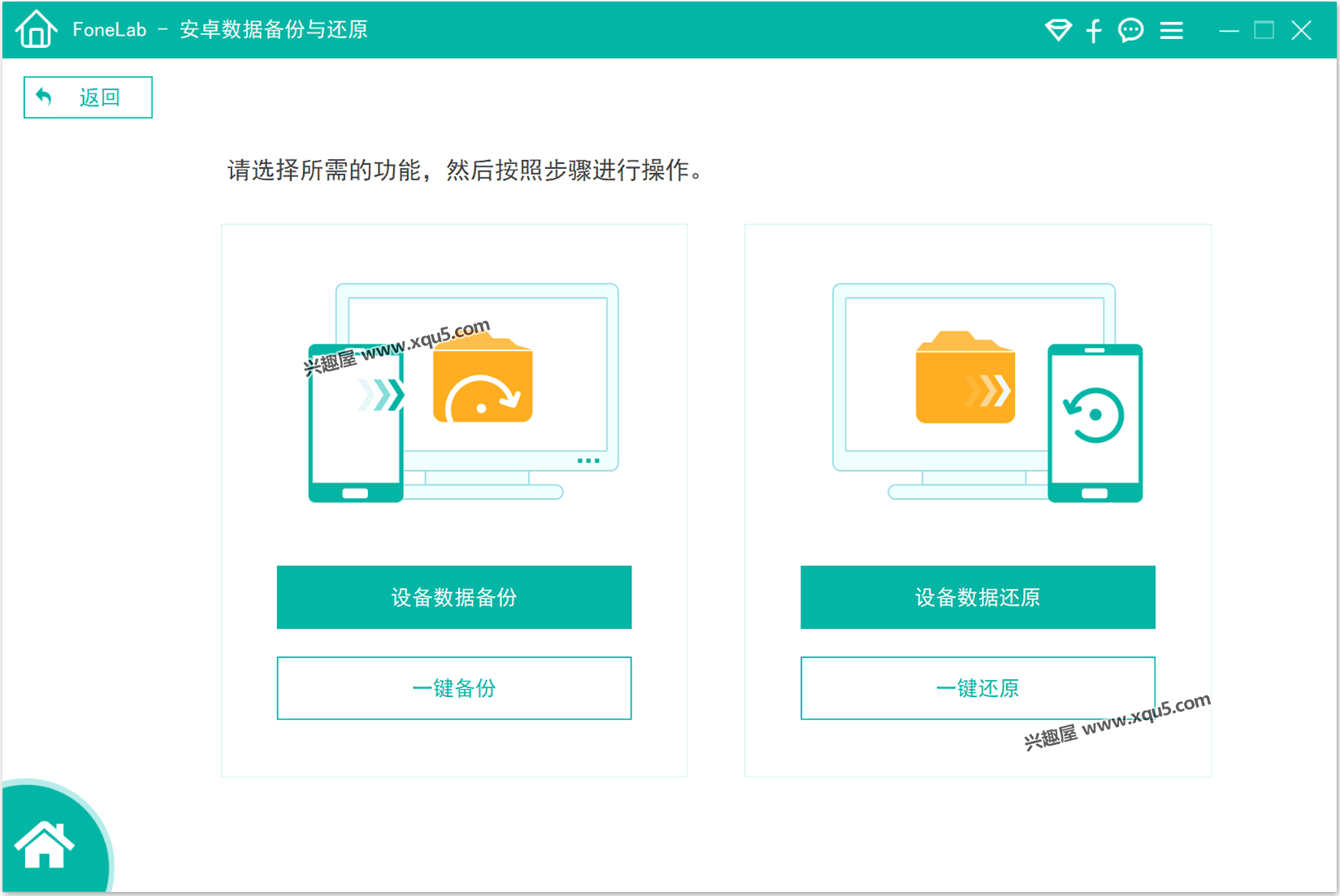Click the large home button in bottom-left corner
1340x896 pixels.
tap(46, 845)
